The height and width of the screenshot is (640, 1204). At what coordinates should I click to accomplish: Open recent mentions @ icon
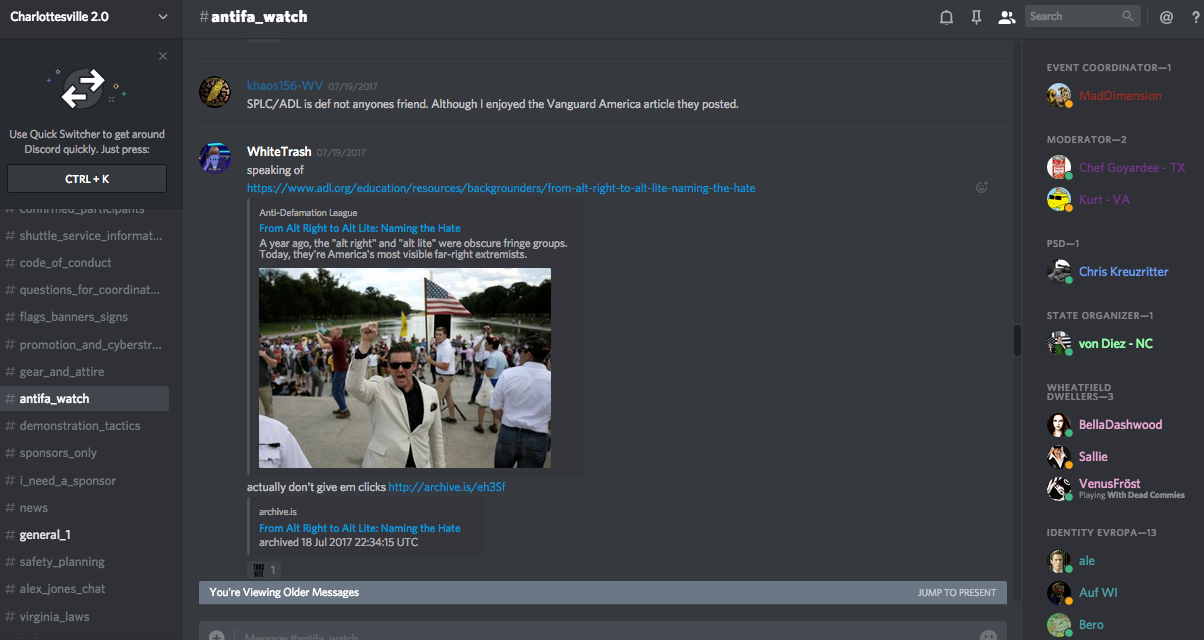click(x=1166, y=17)
